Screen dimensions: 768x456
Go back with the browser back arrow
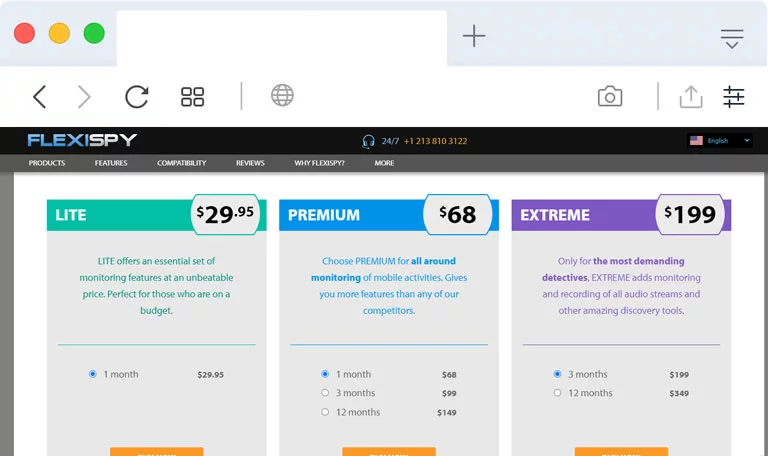40,96
